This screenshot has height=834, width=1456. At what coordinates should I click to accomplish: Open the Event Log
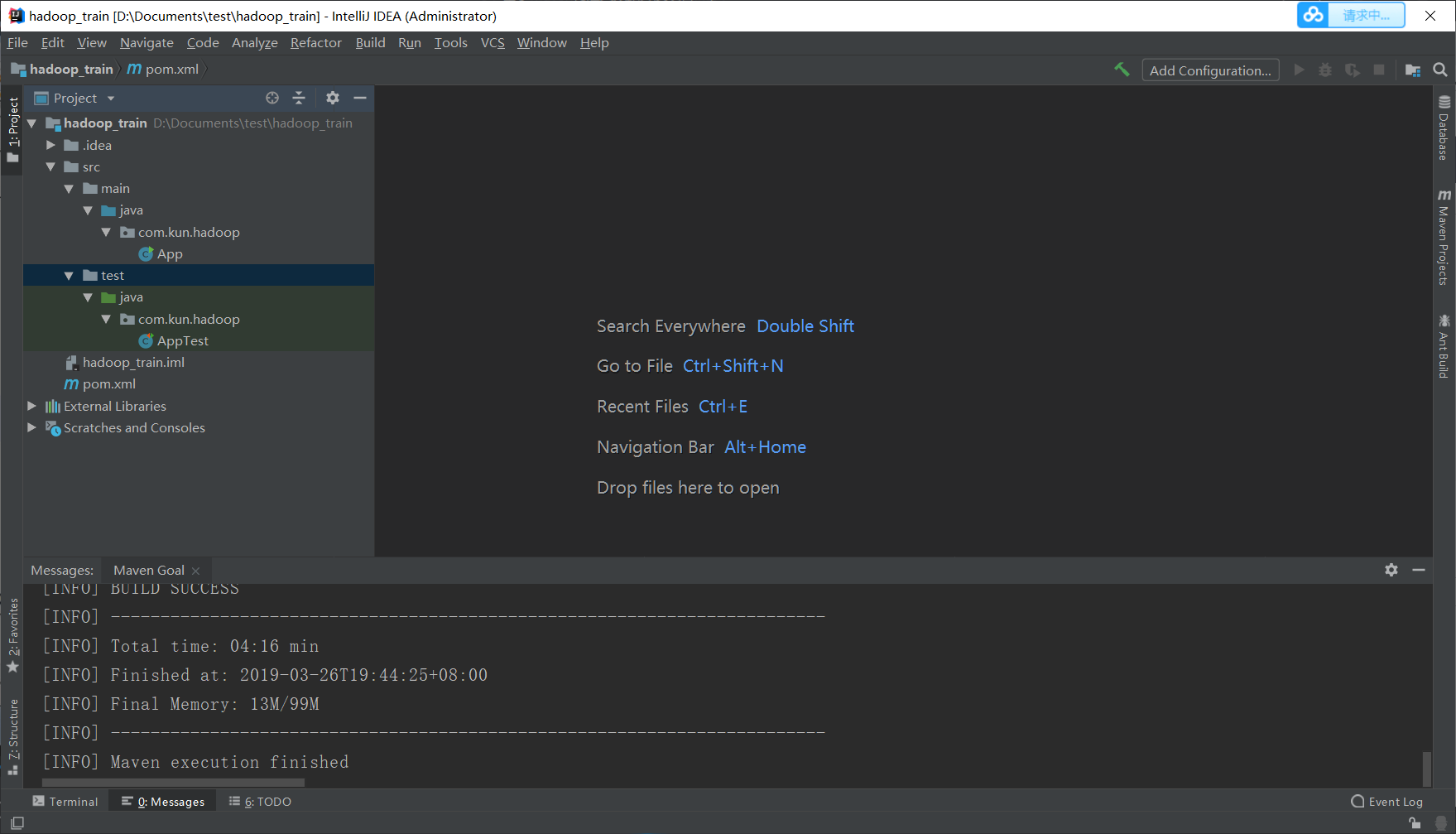(1387, 802)
